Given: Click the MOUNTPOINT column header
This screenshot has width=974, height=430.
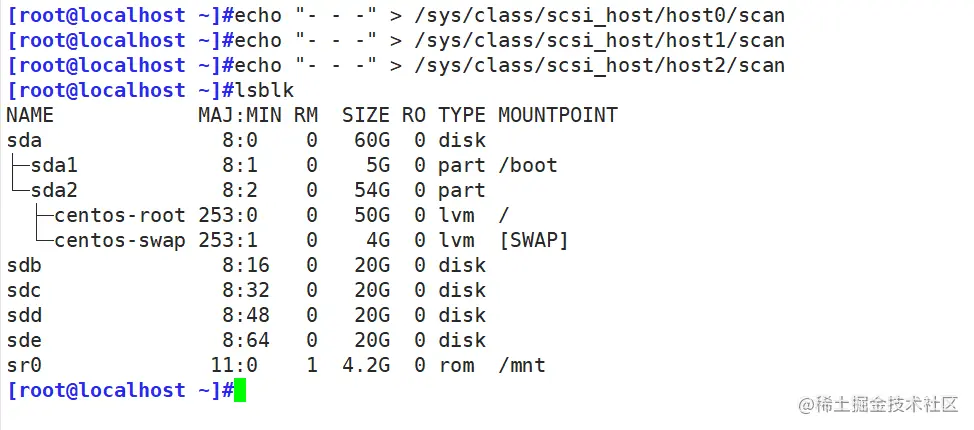Looking at the screenshot, I should coord(558,115).
